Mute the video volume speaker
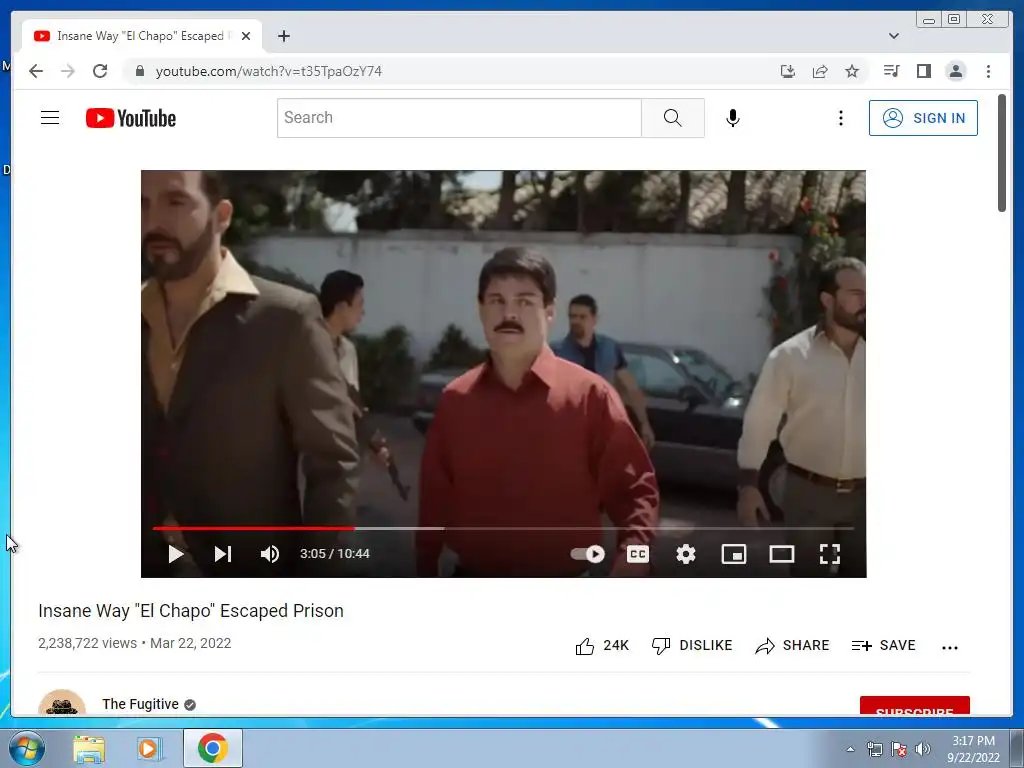 [270, 554]
